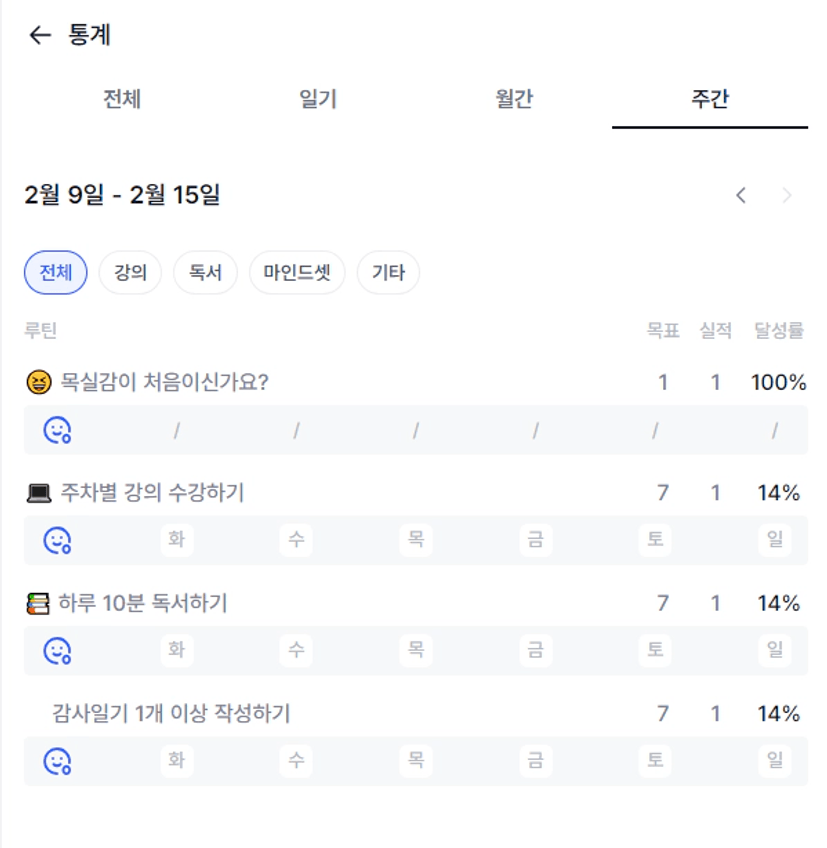The height and width of the screenshot is (848, 827).
Task: Click smiley icon under 감사일기 routine
Action: pyautogui.click(x=57, y=762)
